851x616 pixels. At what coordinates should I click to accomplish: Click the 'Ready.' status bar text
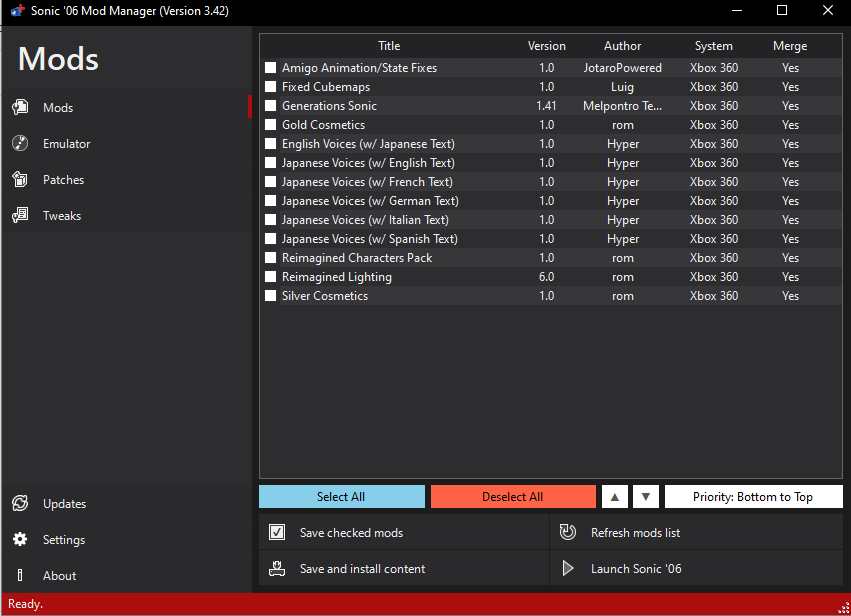pyautogui.click(x=26, y=604)
